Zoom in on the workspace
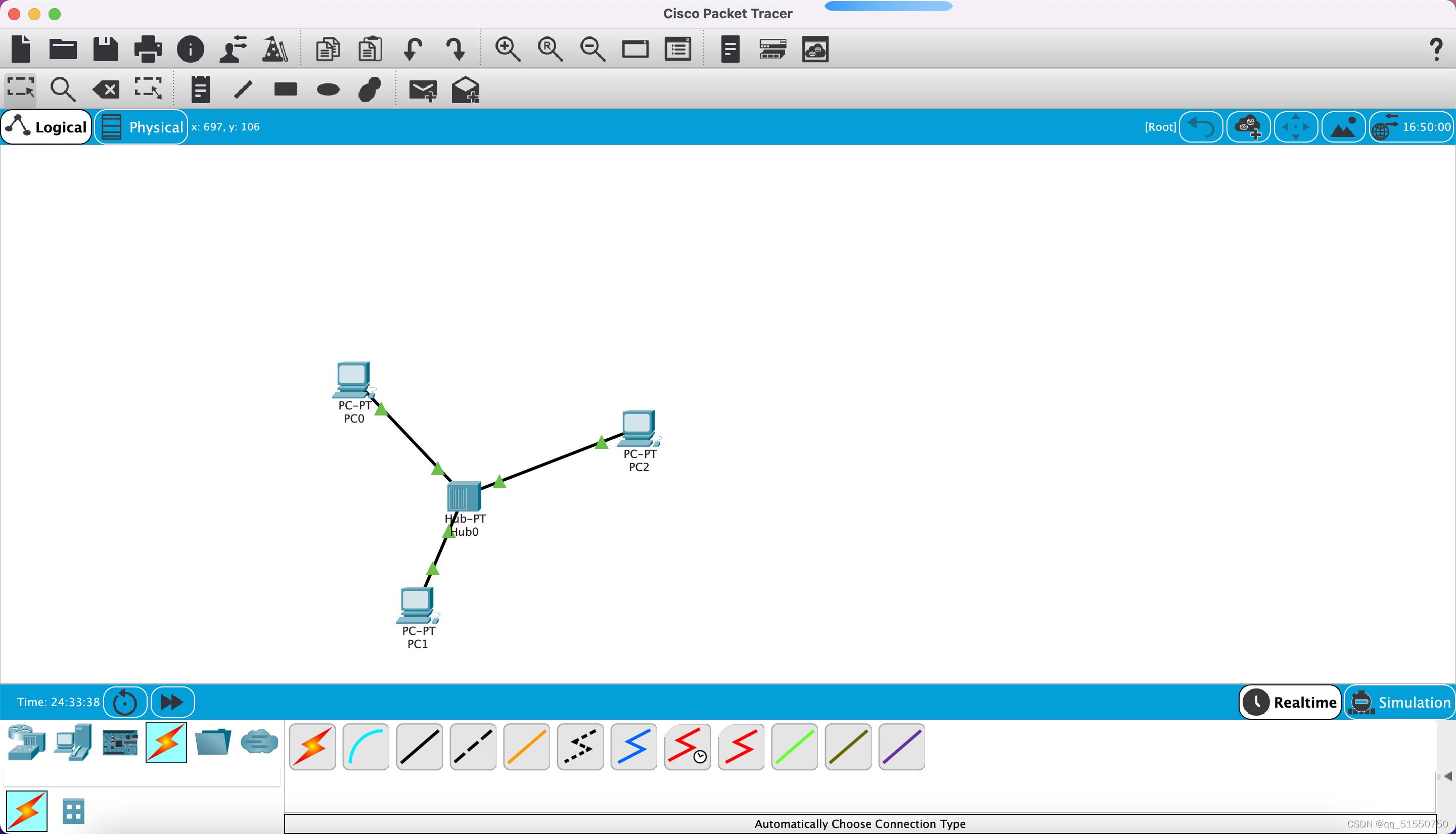The width and height of the screenshot is (1456, 834). pyautogui.click(x=508, y=49)
